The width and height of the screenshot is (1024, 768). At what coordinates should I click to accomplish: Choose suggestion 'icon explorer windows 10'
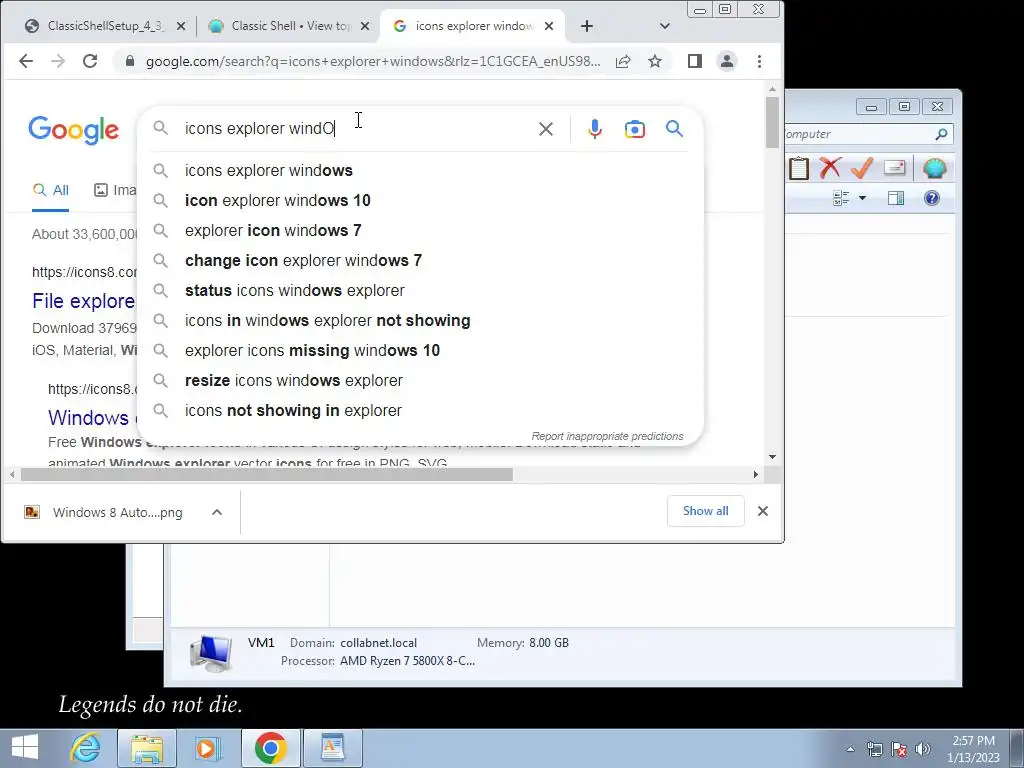coord(421,200)
